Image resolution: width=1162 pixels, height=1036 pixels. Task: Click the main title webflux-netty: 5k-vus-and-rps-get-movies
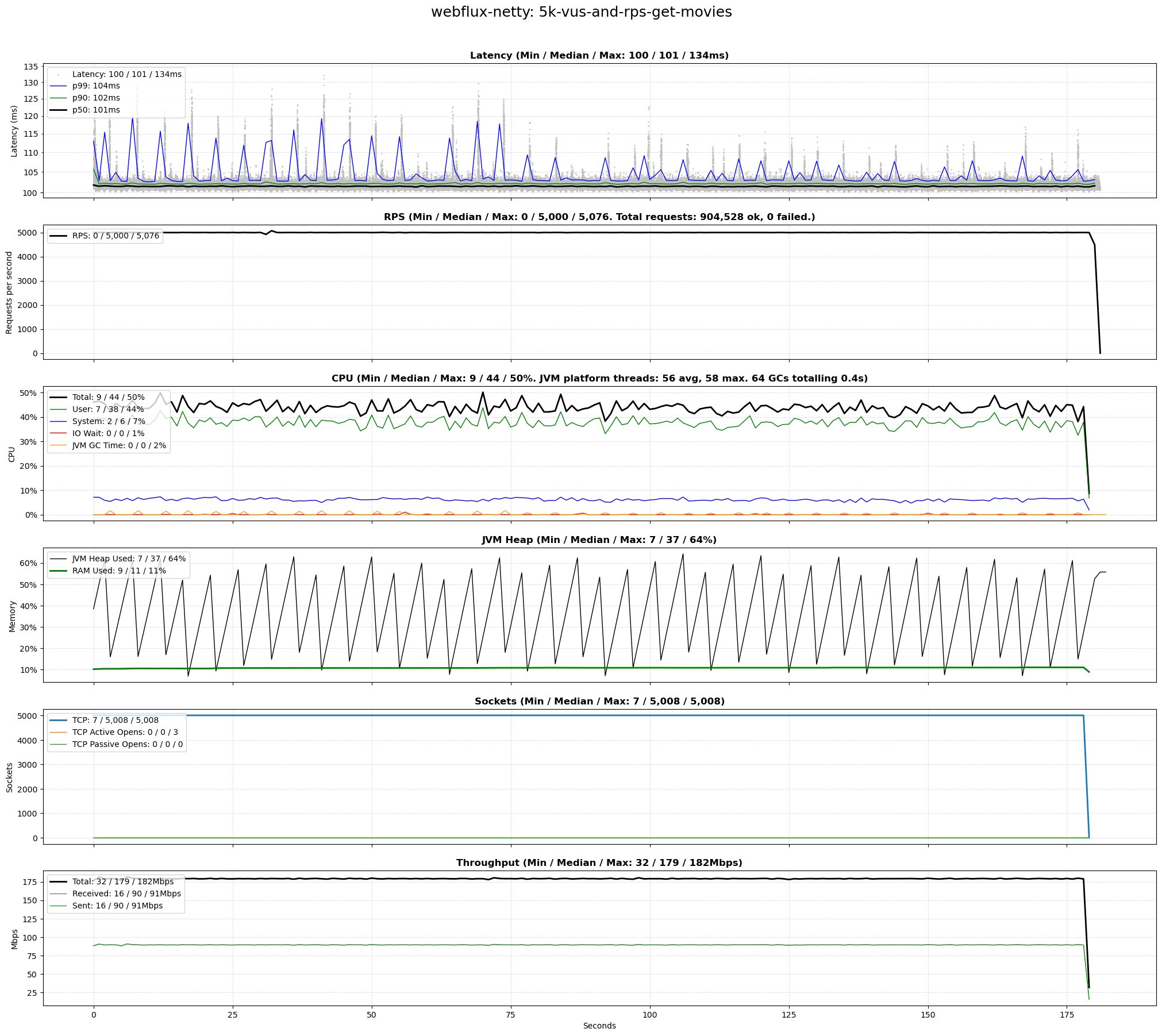pyautogui.click(x=581, y=12)
